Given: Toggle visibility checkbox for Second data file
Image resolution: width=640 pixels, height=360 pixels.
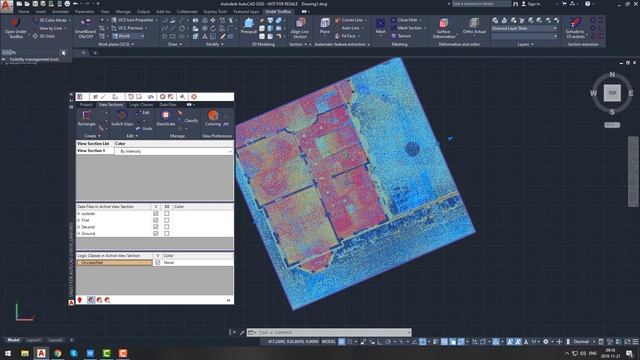Looking at the screenshot, I should point(156,227).
